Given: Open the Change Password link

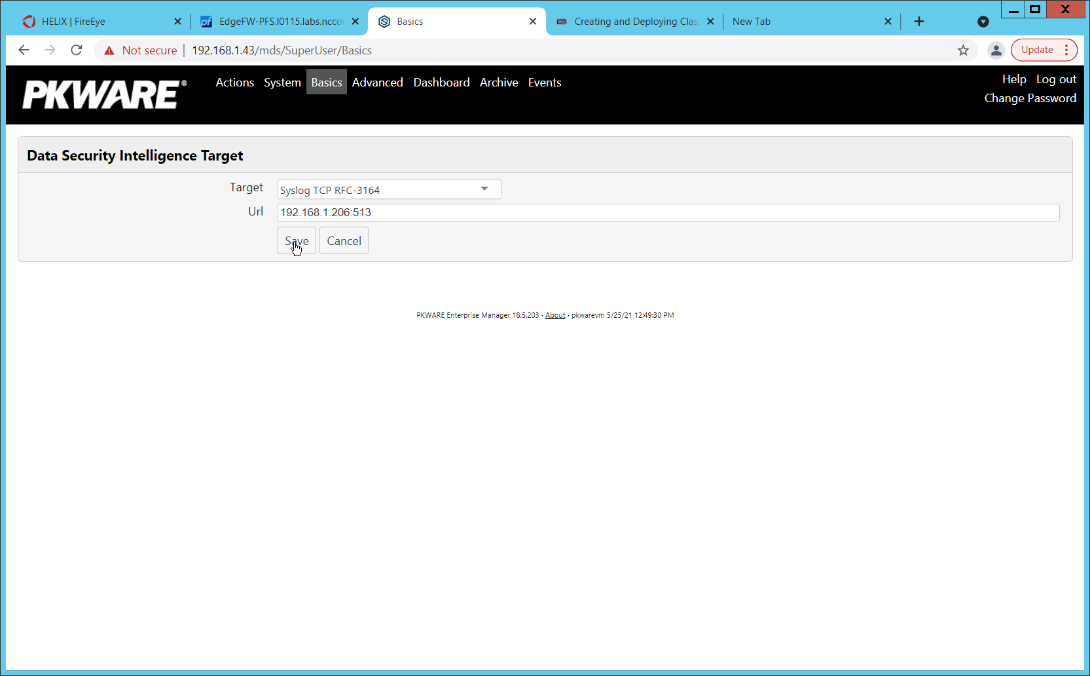Looking at the screenshot, I should click(x=1030, y=98).
